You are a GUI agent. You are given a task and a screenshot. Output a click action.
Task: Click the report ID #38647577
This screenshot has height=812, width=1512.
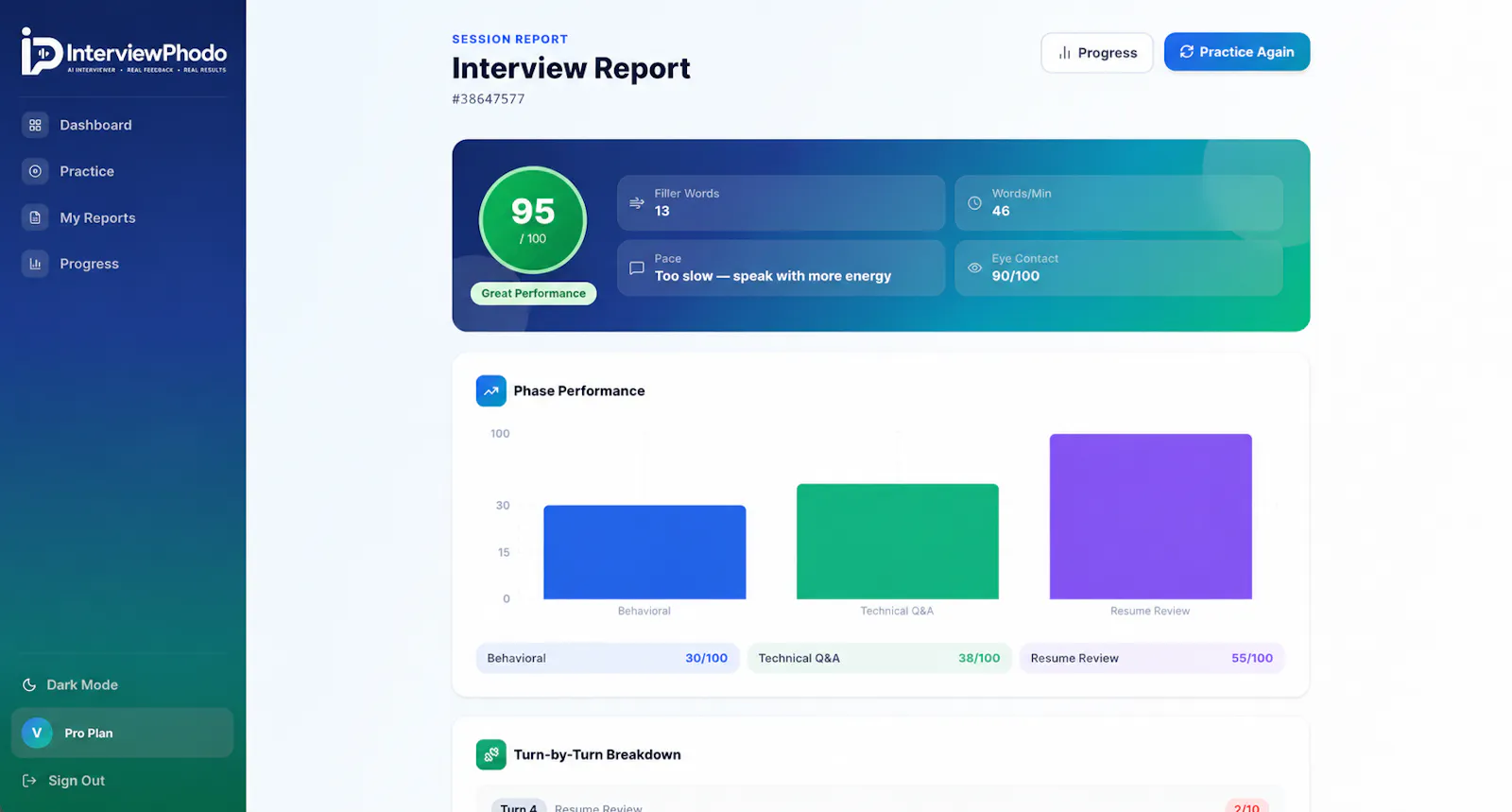(x=489, y=99)
